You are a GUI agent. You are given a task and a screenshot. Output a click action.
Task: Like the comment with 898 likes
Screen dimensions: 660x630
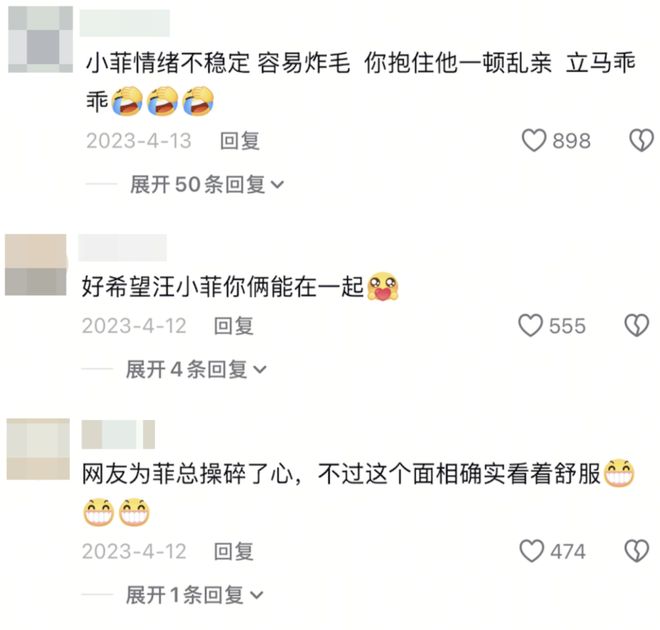click(x=534, y=141)
